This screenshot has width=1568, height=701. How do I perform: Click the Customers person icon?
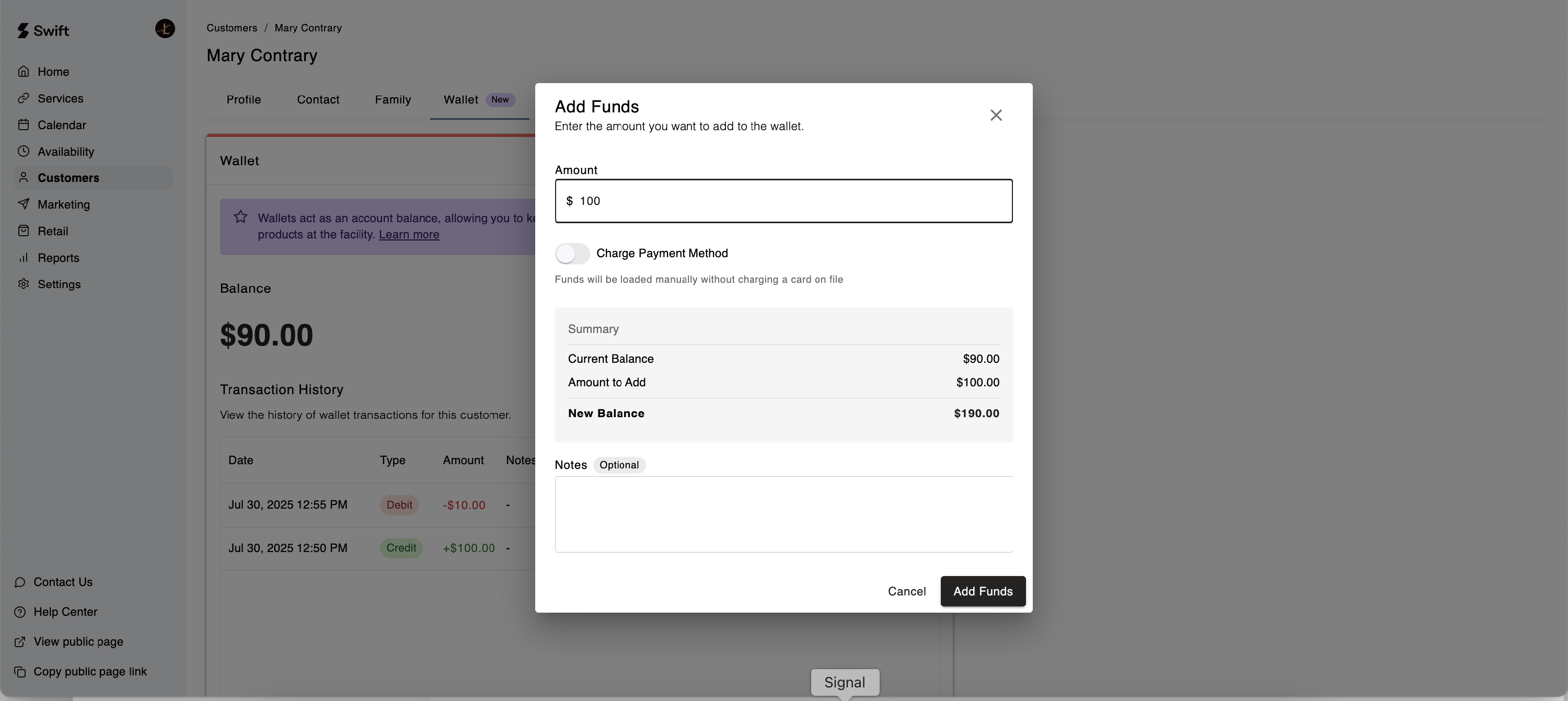tap(24, 177)
